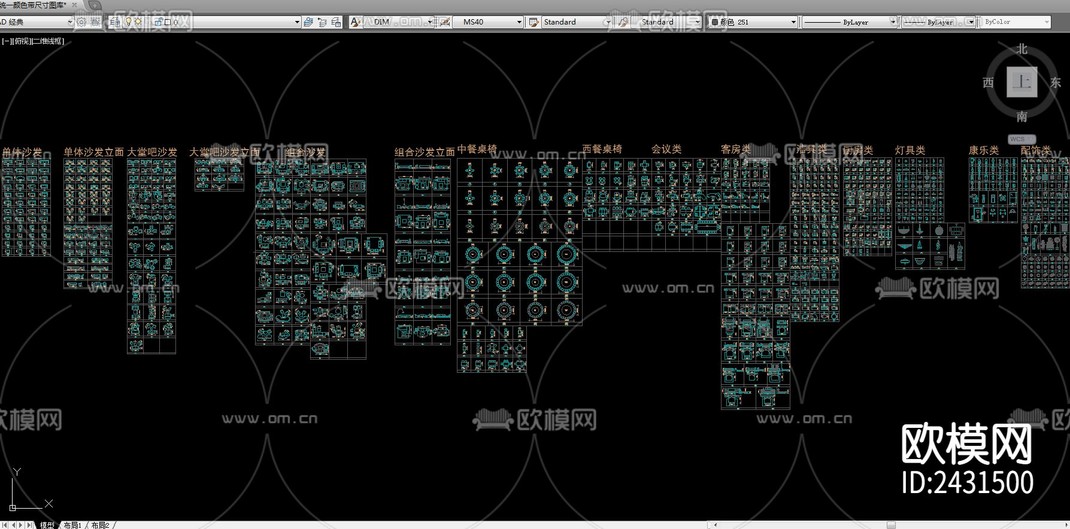Open the first Standard table style dropdown
Image resolution: width=1070 pixels, height=529 pixels.
point(577,22)
